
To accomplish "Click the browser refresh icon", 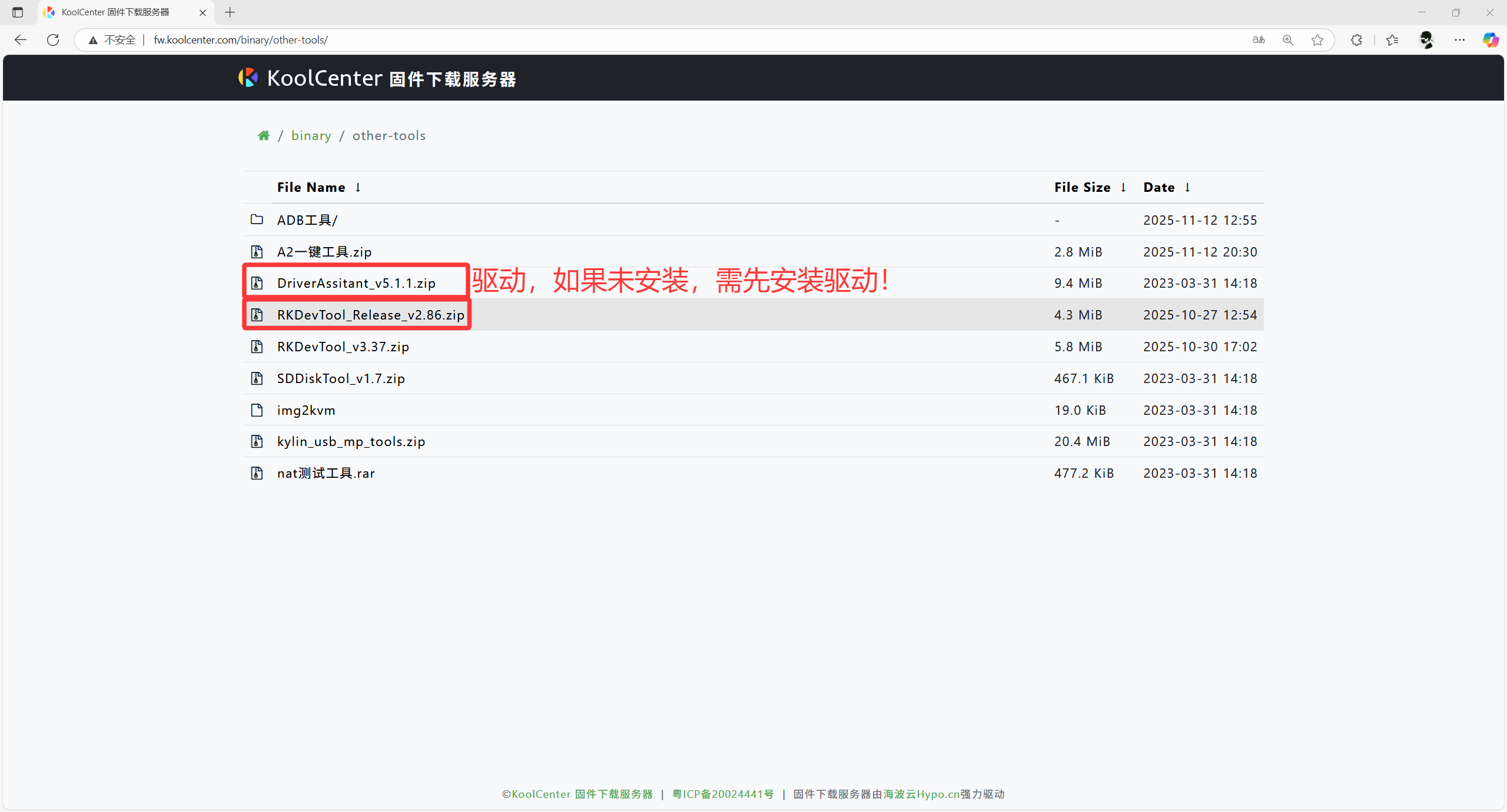I will [53, 40].
